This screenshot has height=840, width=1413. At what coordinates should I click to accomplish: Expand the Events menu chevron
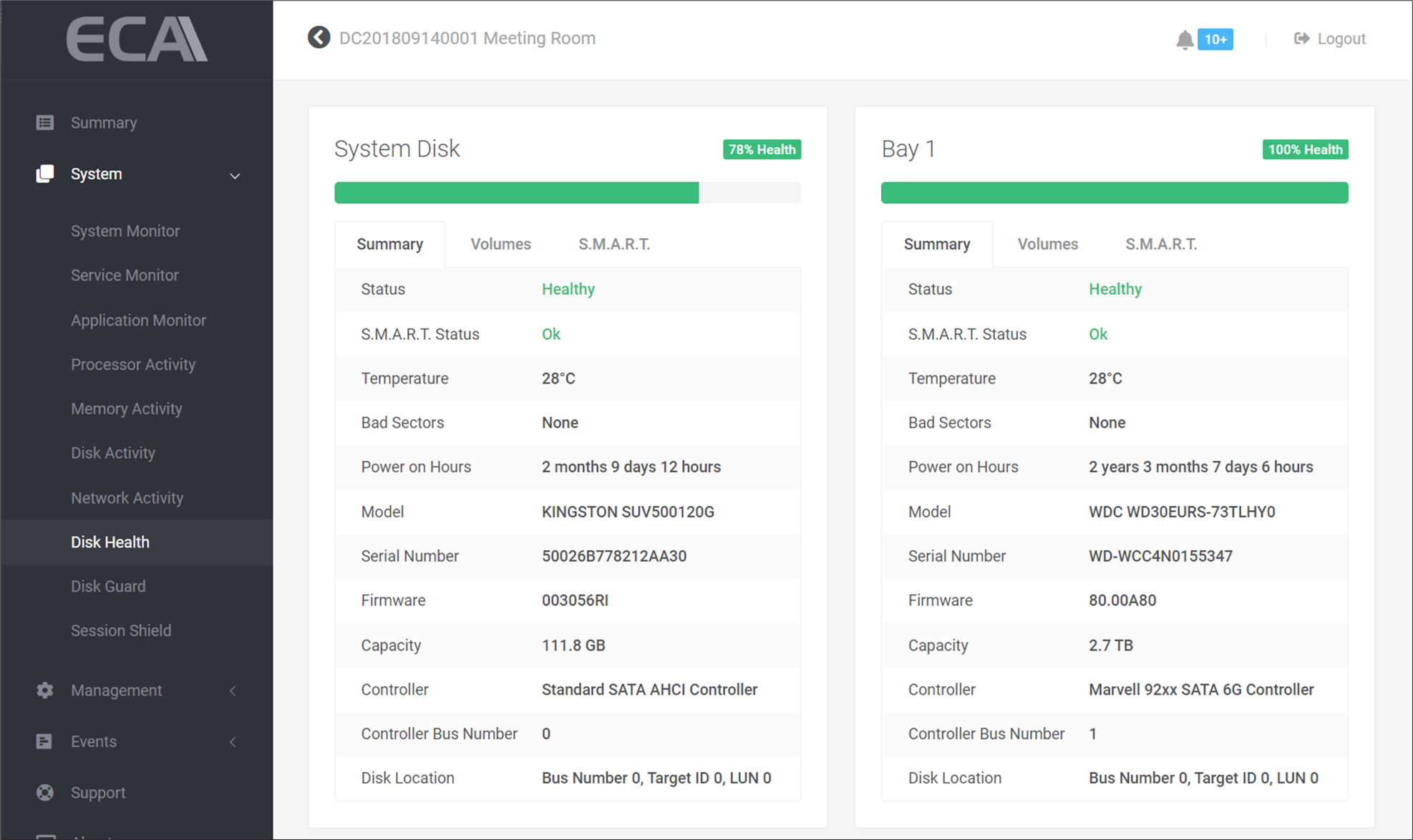click(x=233, y=742)
